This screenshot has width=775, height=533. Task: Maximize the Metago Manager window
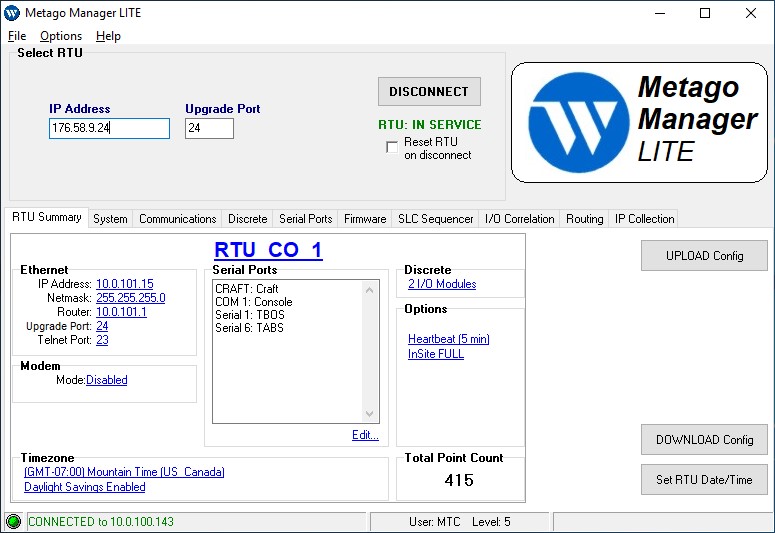[x=705, y=13]
